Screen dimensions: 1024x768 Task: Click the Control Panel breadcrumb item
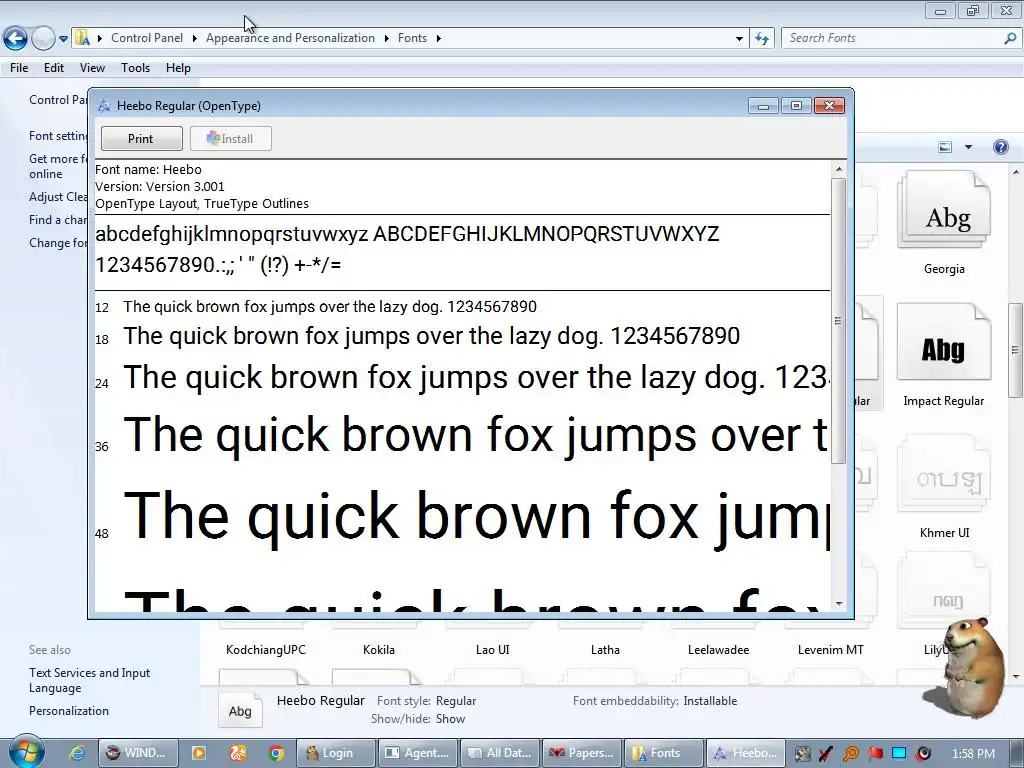(x=147, y=38)
